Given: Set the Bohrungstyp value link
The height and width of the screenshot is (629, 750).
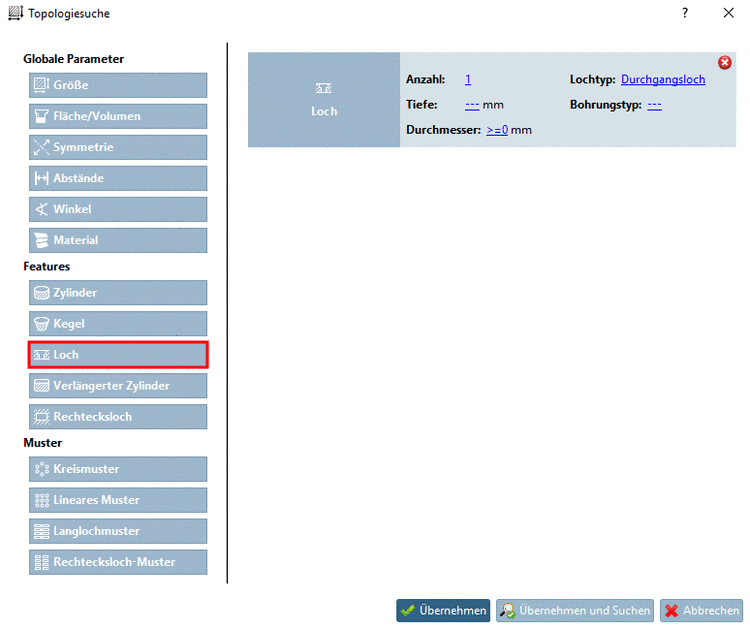Looking at the screenshot, I should tap(654, 105).
